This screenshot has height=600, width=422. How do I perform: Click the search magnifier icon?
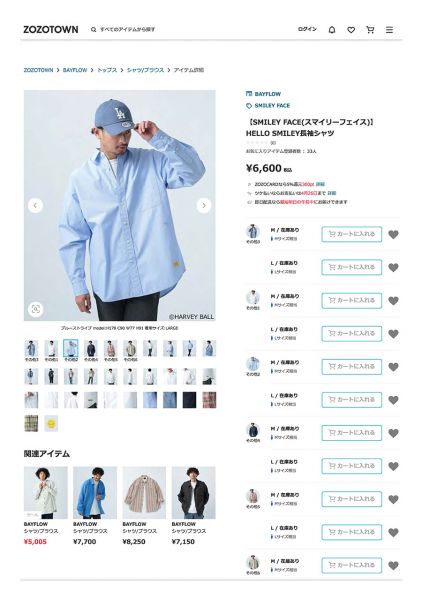[x=93, y=29]
